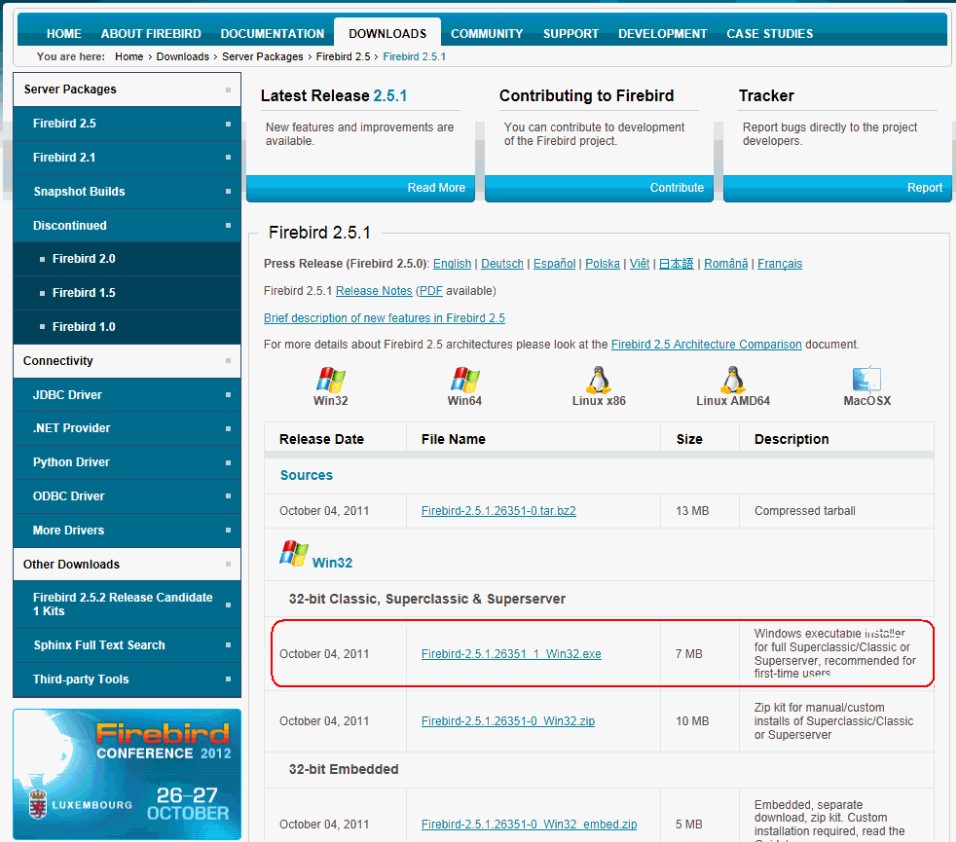Go to Home in the breadcrumb
Image resolution: width=956 pixels, height=842 pixels.
pos(129,57)
